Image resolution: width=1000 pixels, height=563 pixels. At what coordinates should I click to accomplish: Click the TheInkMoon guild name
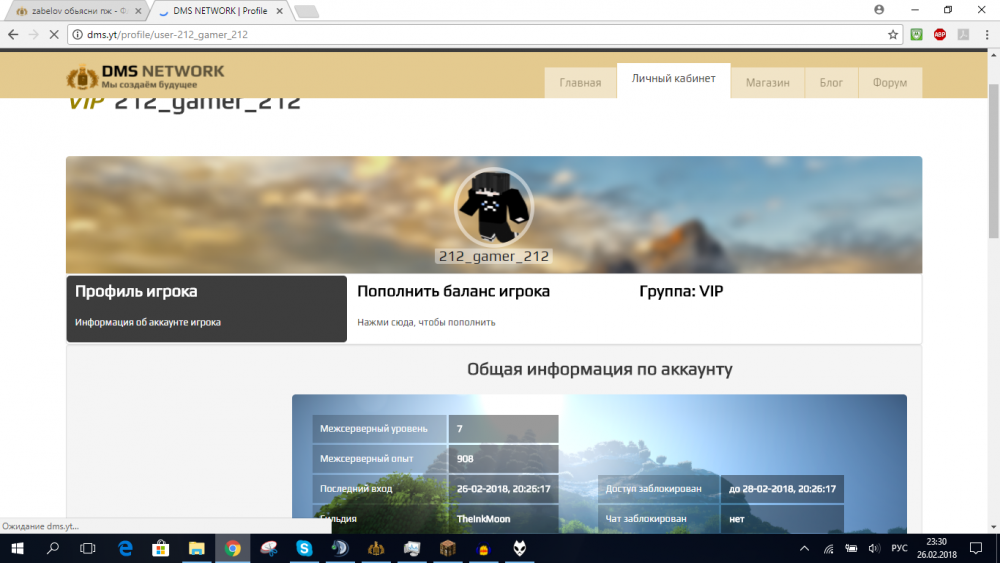483,518
